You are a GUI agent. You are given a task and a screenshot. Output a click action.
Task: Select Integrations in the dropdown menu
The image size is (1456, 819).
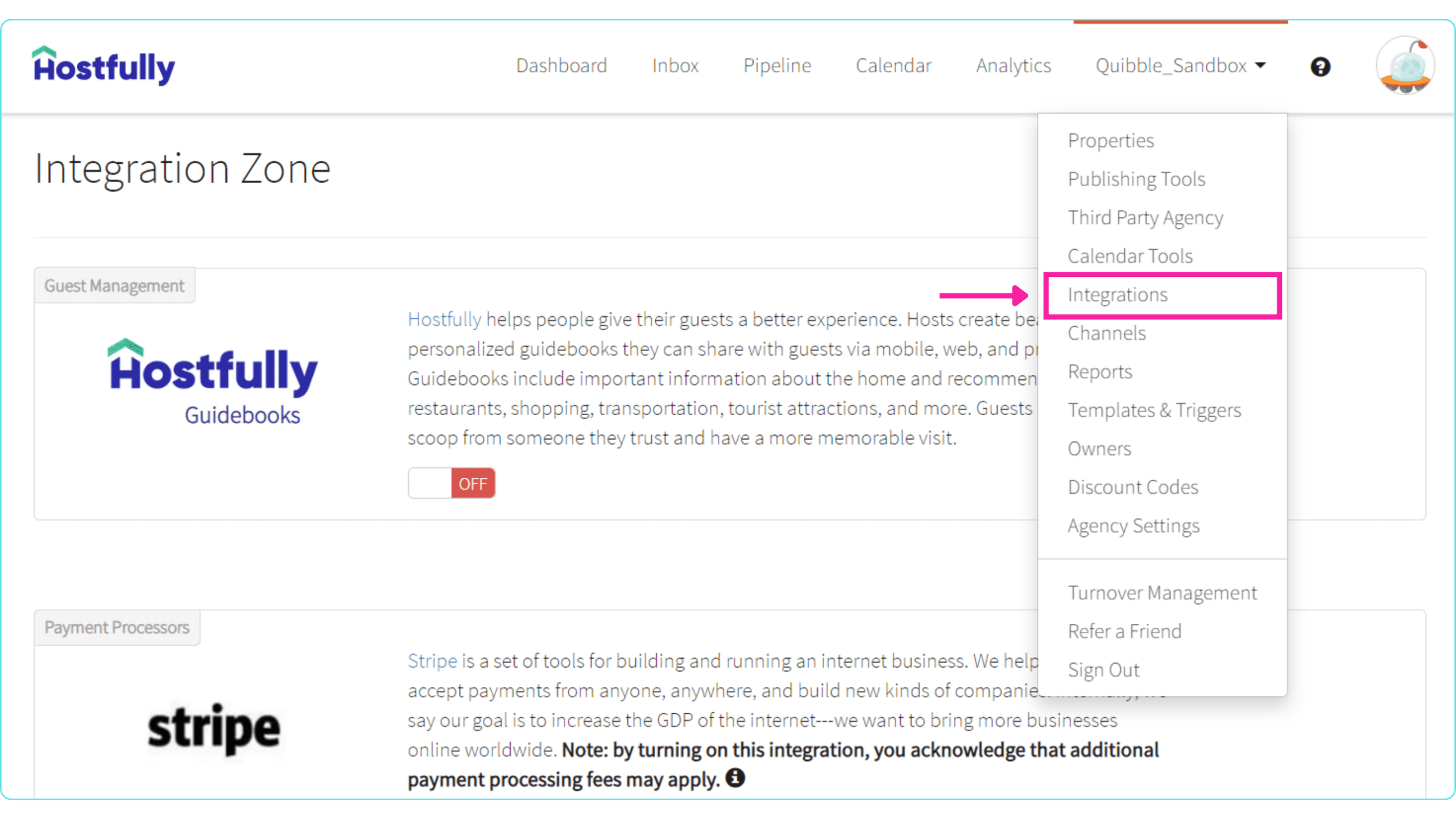point(1163,295)
